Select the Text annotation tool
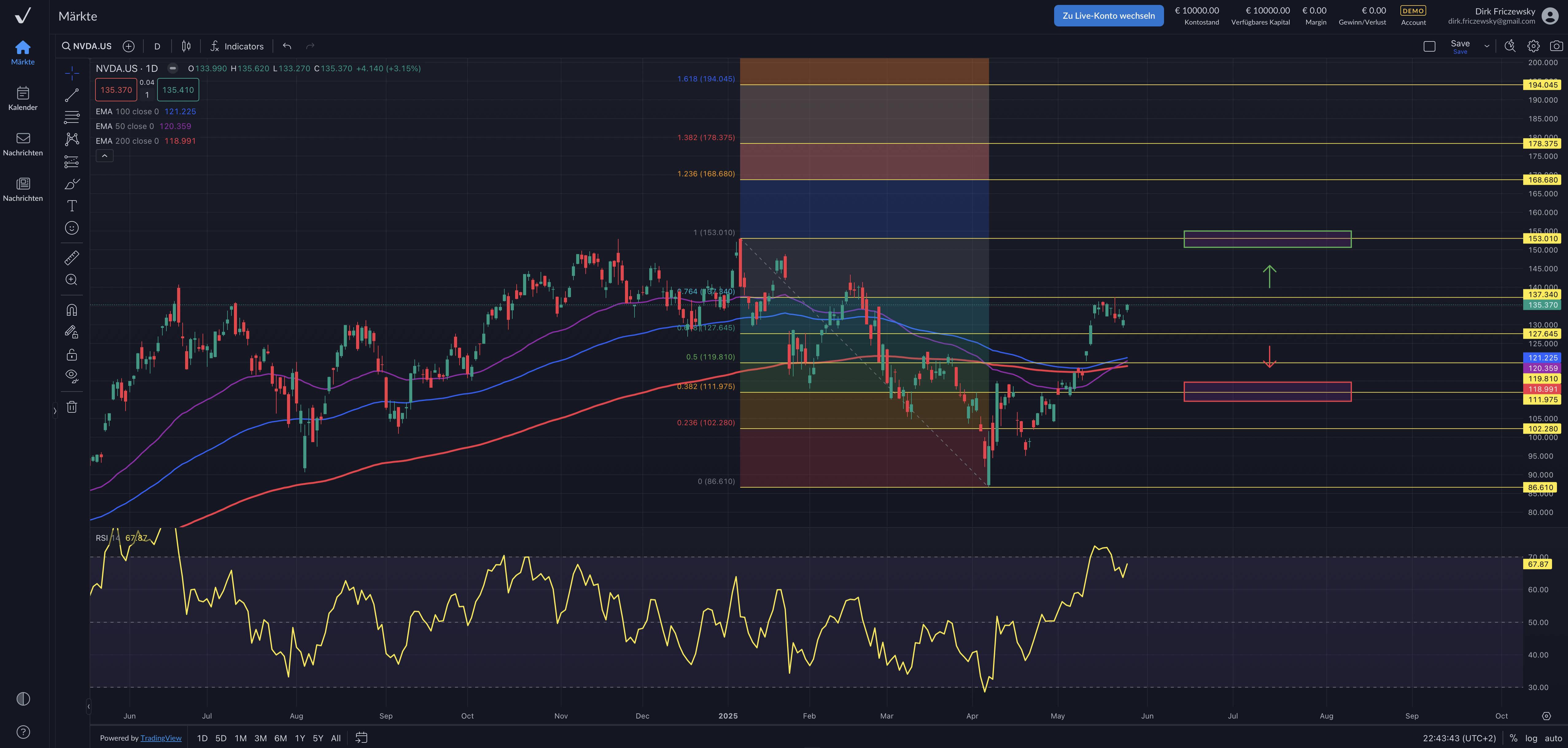This screenshot has height=748, width=1568. (x=72, y=206)
